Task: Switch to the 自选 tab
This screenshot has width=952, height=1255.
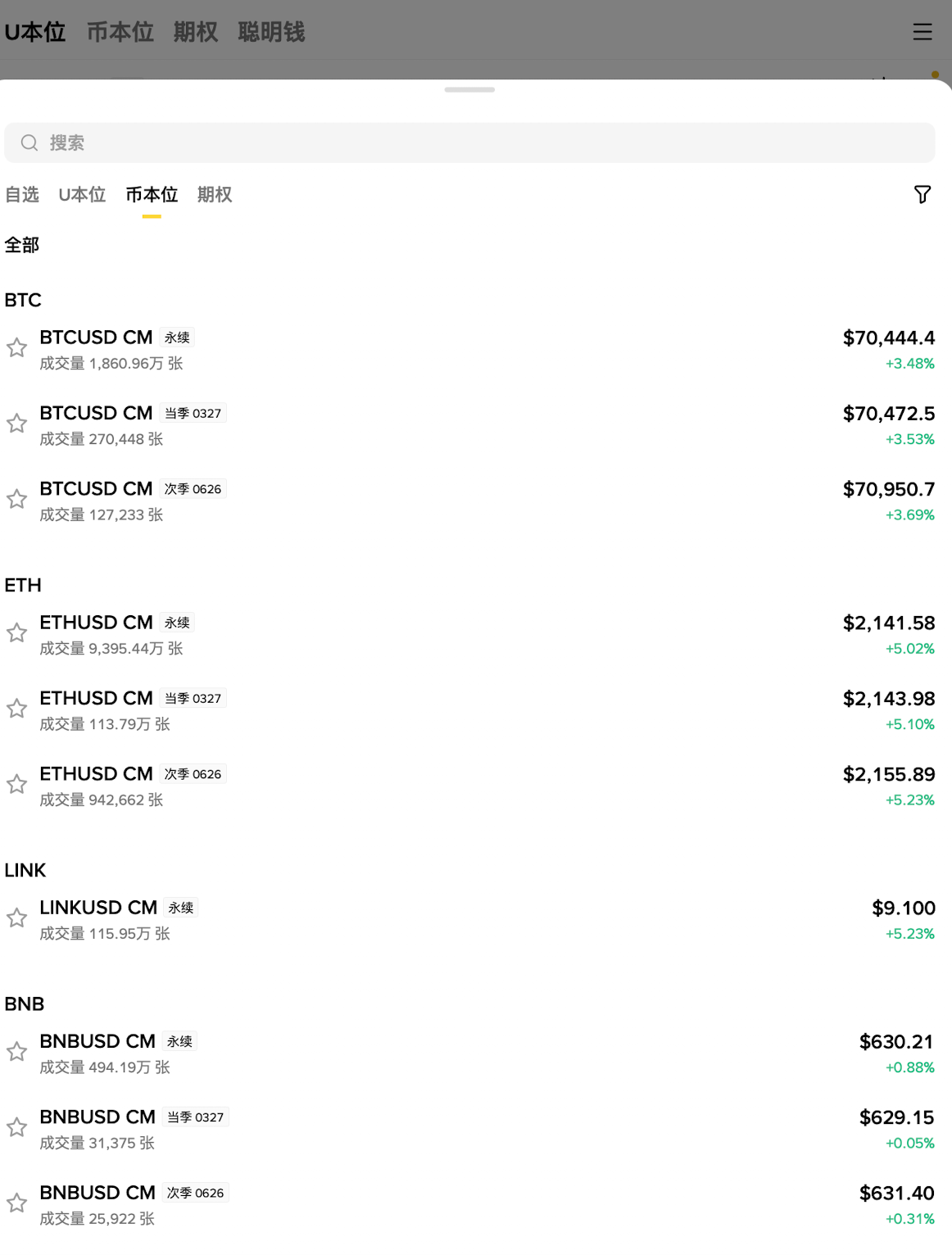Action: [x=22, y=194]
